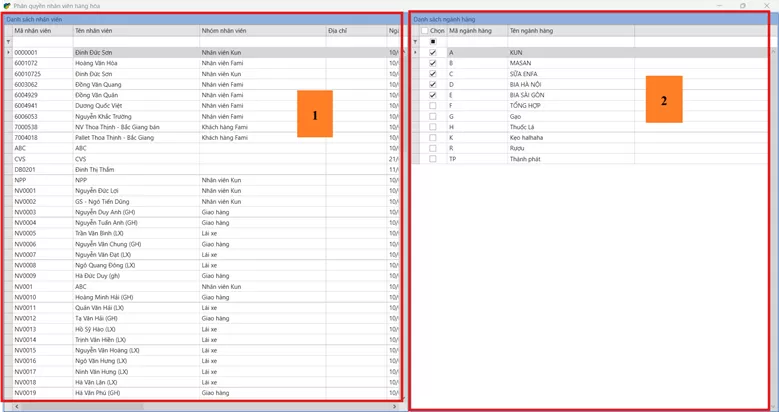Select employee Đinh Thị Thắm

94,169
